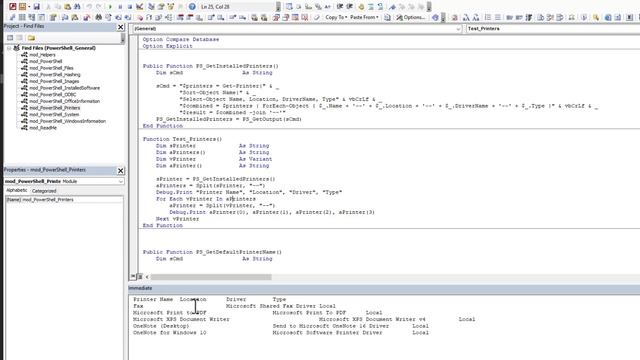Click the yellow search magnifier icon at toolbar right

click(x=596, y=17)
